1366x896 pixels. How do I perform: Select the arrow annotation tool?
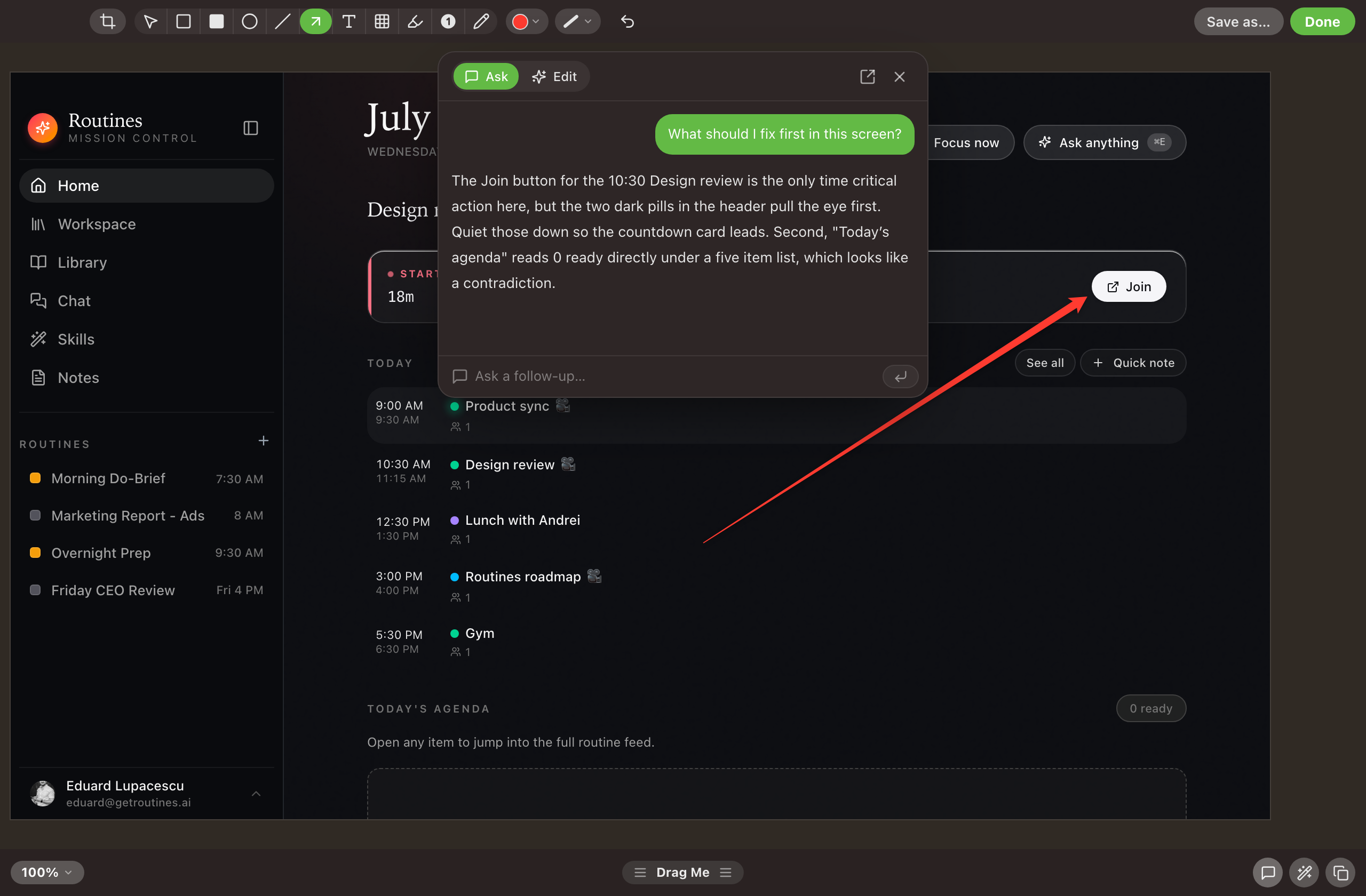316,22
